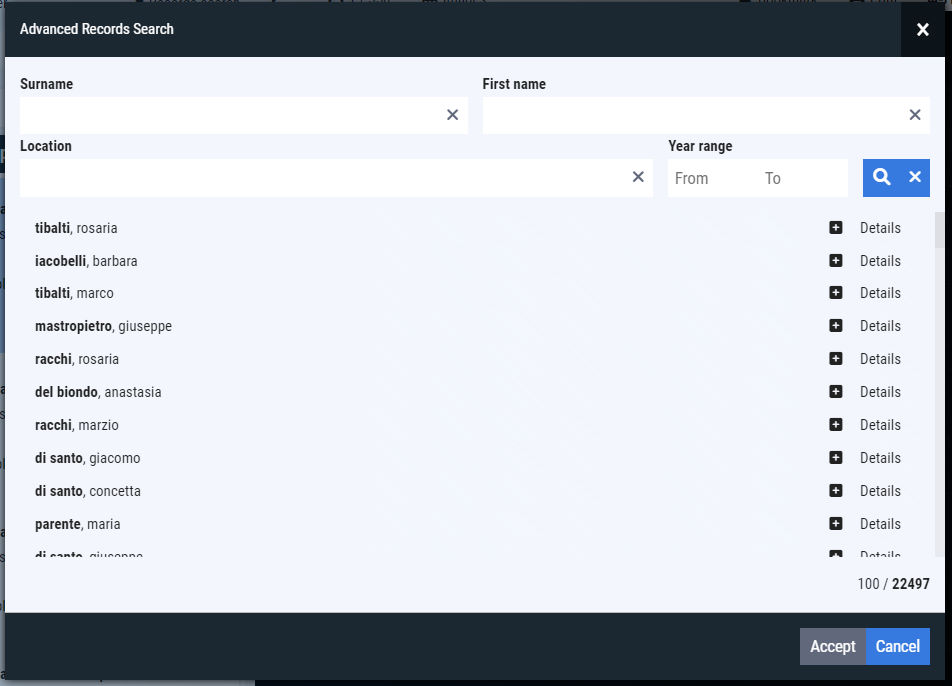Open Details for di santo, giacomo
This screenshot has width=952, height=686.
click(x=880, y=457)
